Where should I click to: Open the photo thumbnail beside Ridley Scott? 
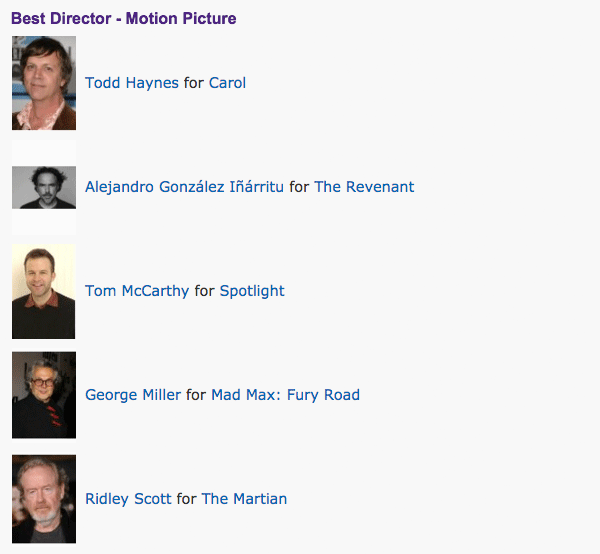(x=44, y=499)
